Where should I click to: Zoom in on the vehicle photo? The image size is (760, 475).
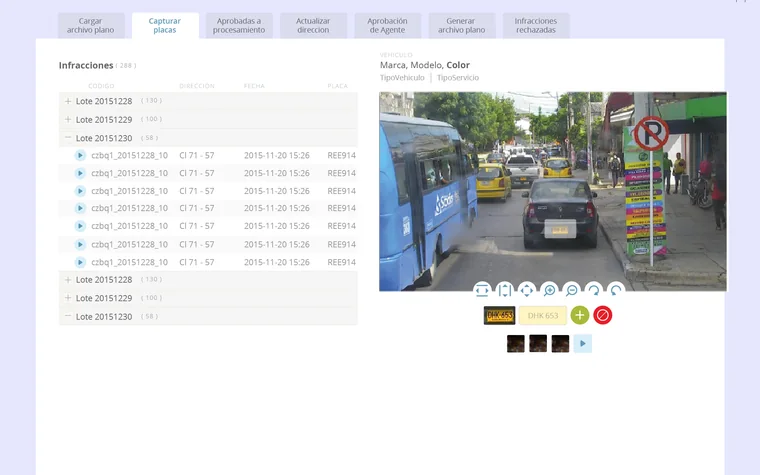tap(549, 290)
